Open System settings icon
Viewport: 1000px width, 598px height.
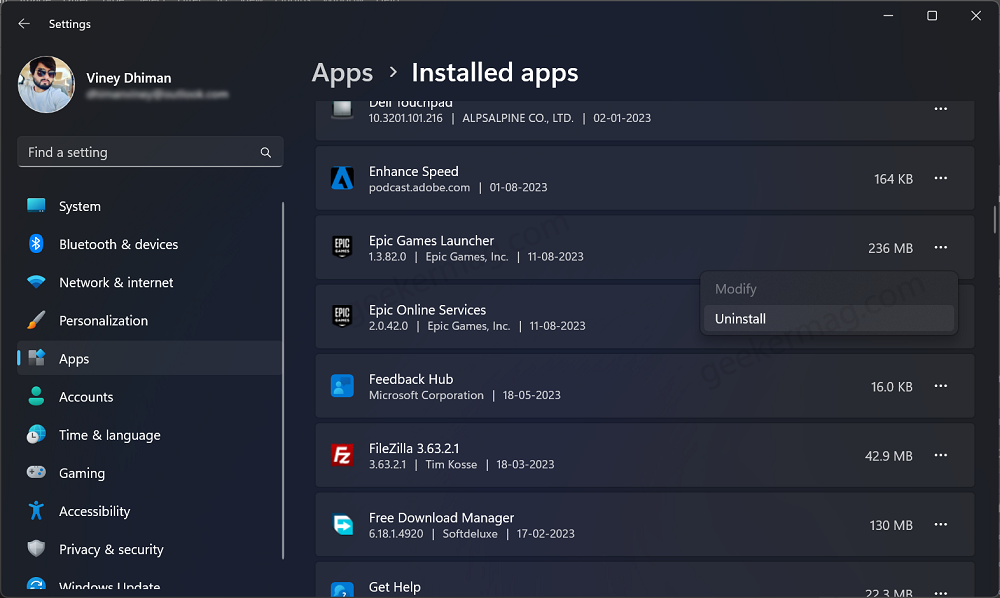pyautogui.click(x=36, y=205)
